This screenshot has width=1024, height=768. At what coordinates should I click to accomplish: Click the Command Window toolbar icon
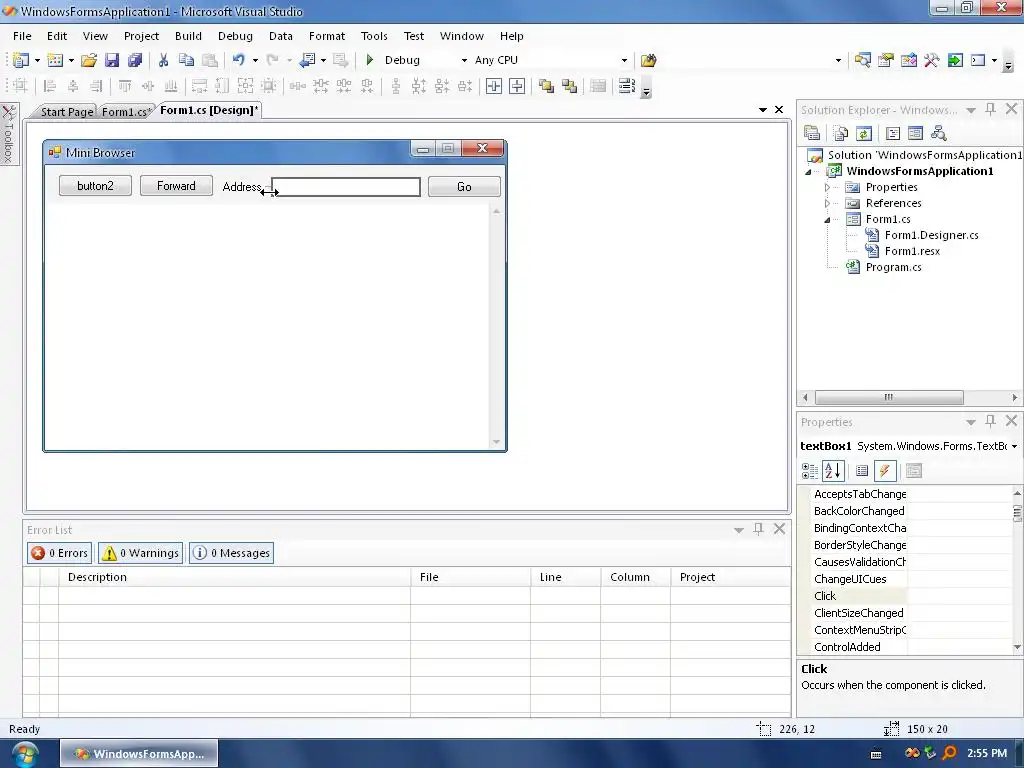[x=978, y=60]
